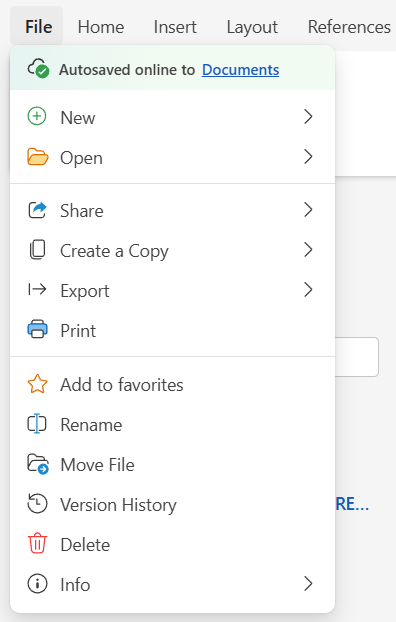Click the Export menu label
The image size is (396, 622).
click(85, 291)
